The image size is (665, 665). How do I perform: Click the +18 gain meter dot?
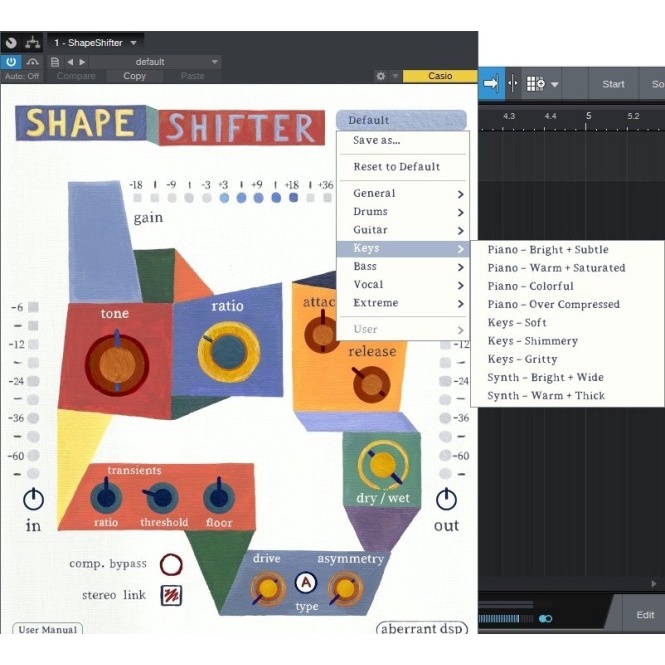coord(293,198)
